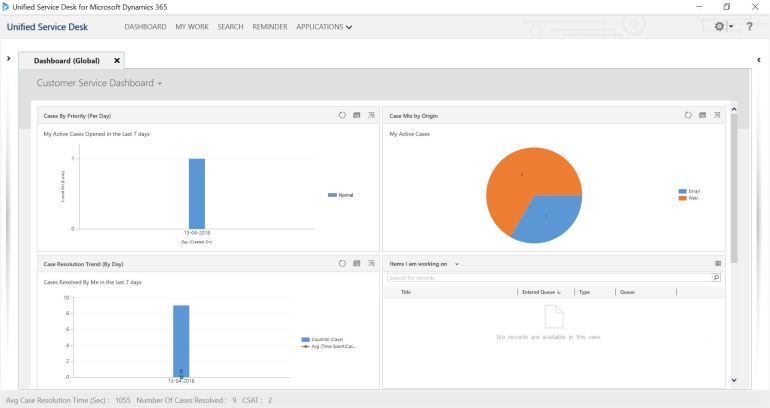Image resolution: width=770 pixels, height=408 pixels.
Task: View records for Cases By Priority chart
Action: point(356,115)
